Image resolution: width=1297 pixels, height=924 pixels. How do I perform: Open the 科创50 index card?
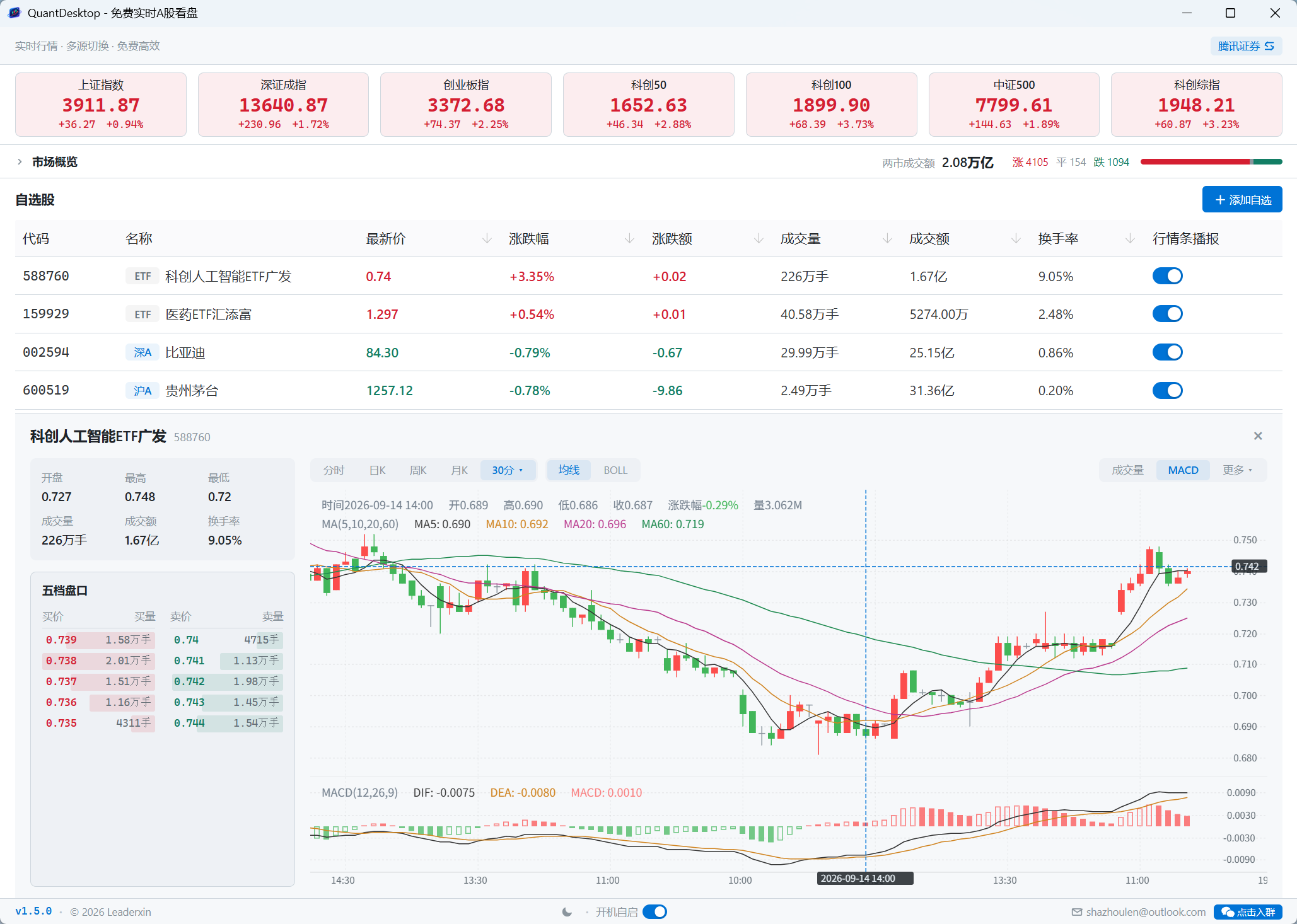648,105
